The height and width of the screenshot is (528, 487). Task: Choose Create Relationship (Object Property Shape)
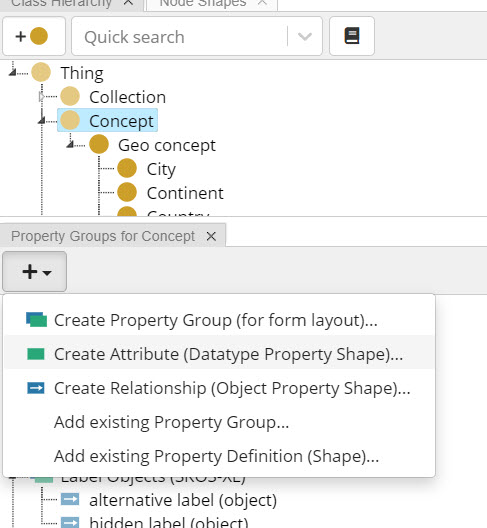[x=219, y=388]
